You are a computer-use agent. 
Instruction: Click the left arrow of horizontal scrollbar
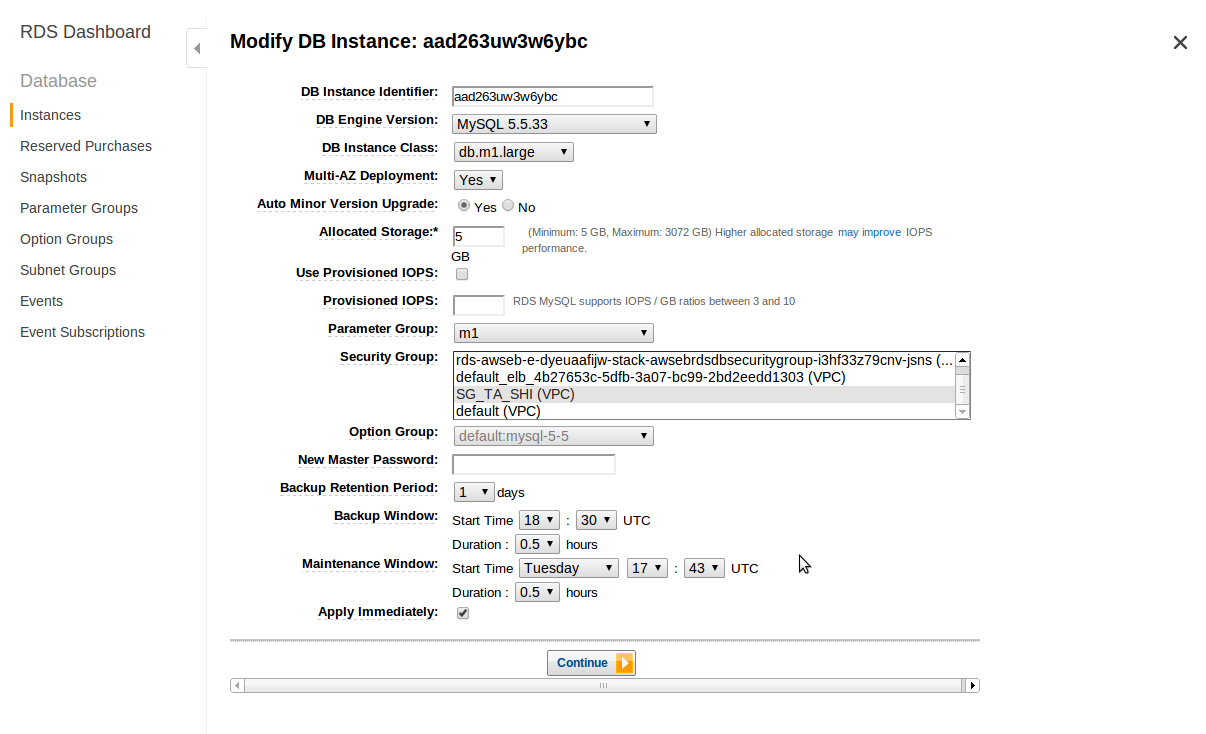click(x=237, y=685)
